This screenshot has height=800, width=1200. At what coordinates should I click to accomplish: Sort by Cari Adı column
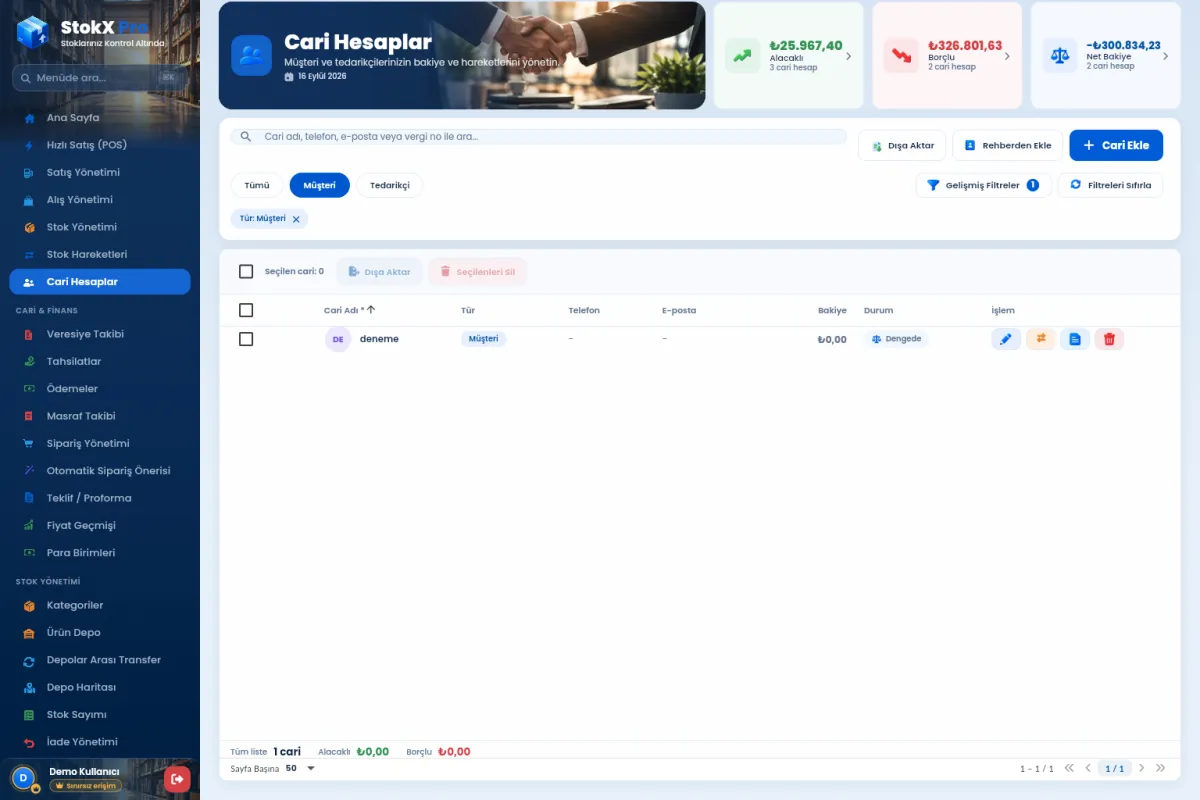tap(349, 310)
